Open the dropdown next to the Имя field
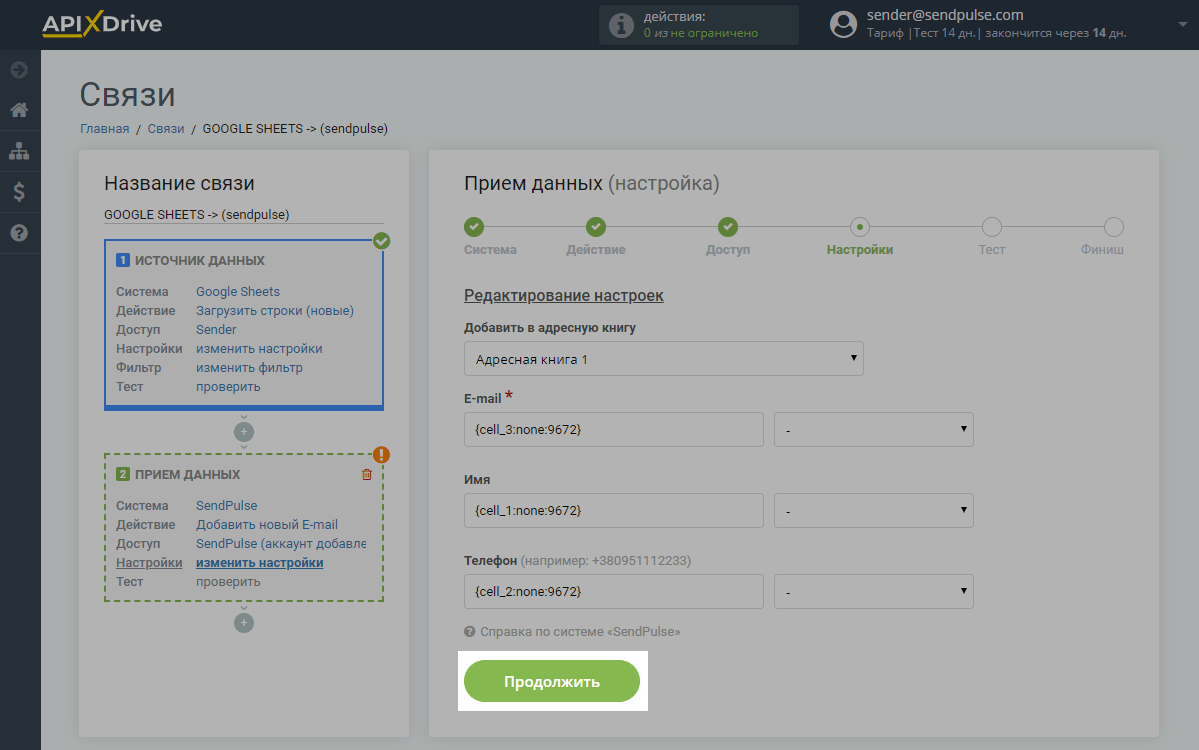1199x750 pixels. pos(873,511)
